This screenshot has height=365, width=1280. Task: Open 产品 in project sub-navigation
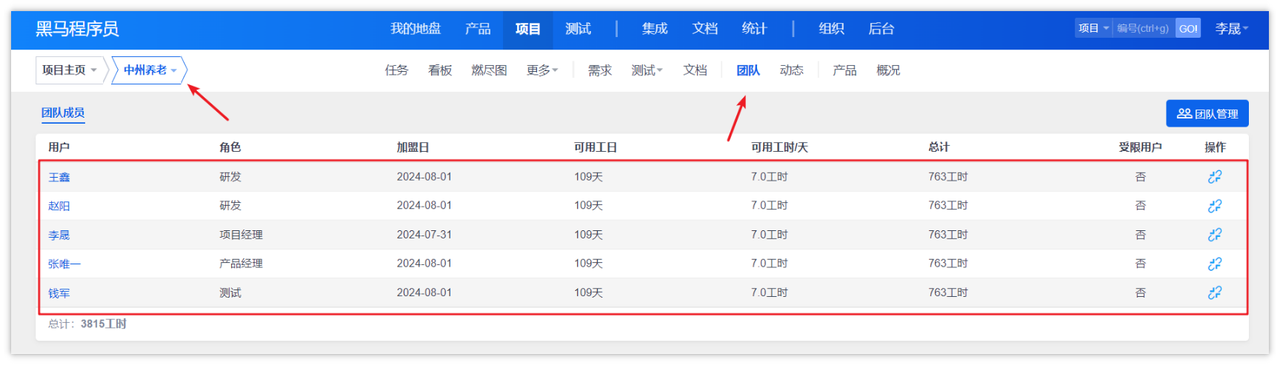[x=845, y=71]
